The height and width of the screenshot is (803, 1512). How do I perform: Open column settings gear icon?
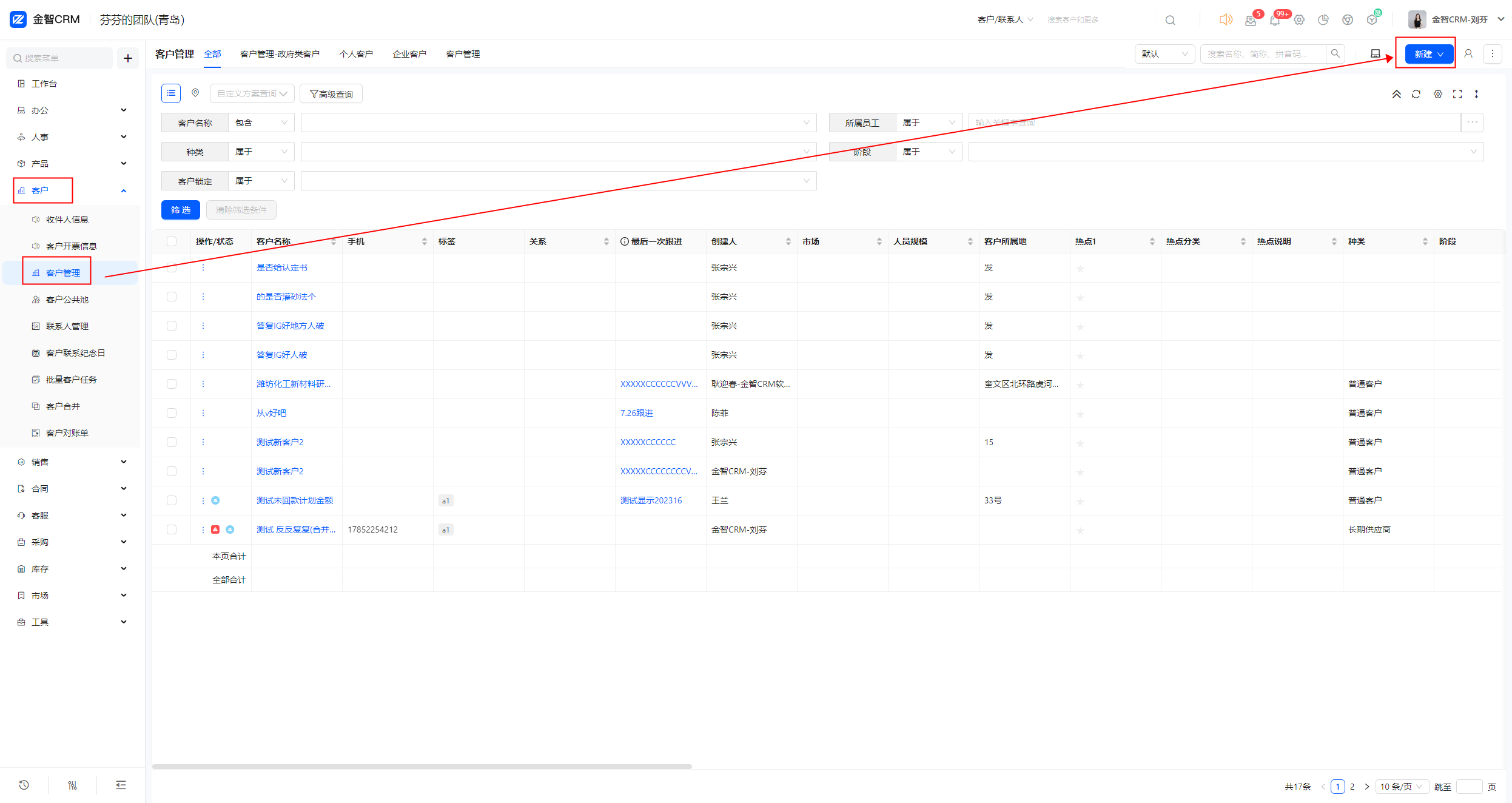(x=1437, y=94)
